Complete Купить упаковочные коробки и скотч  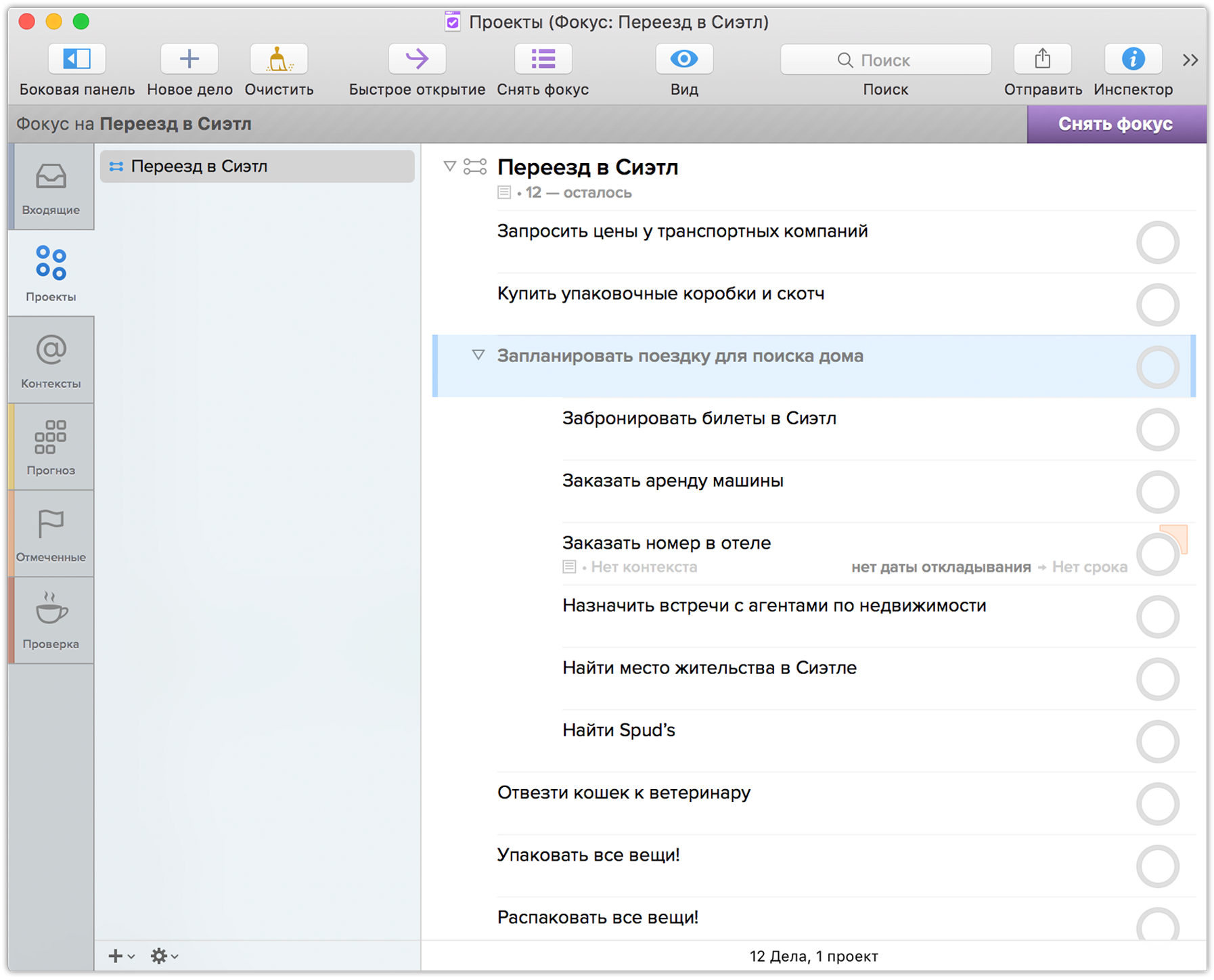click(x=1157, y=305)
